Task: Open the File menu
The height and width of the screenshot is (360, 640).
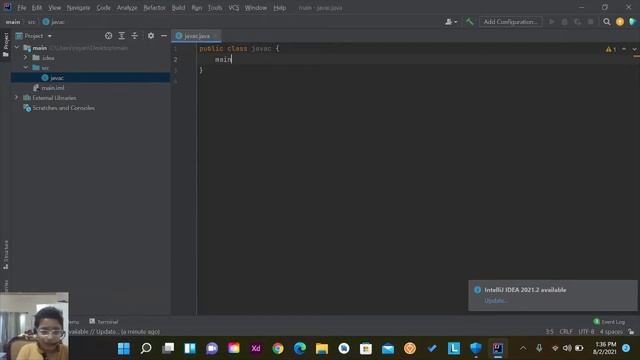Action: point(22,8)
